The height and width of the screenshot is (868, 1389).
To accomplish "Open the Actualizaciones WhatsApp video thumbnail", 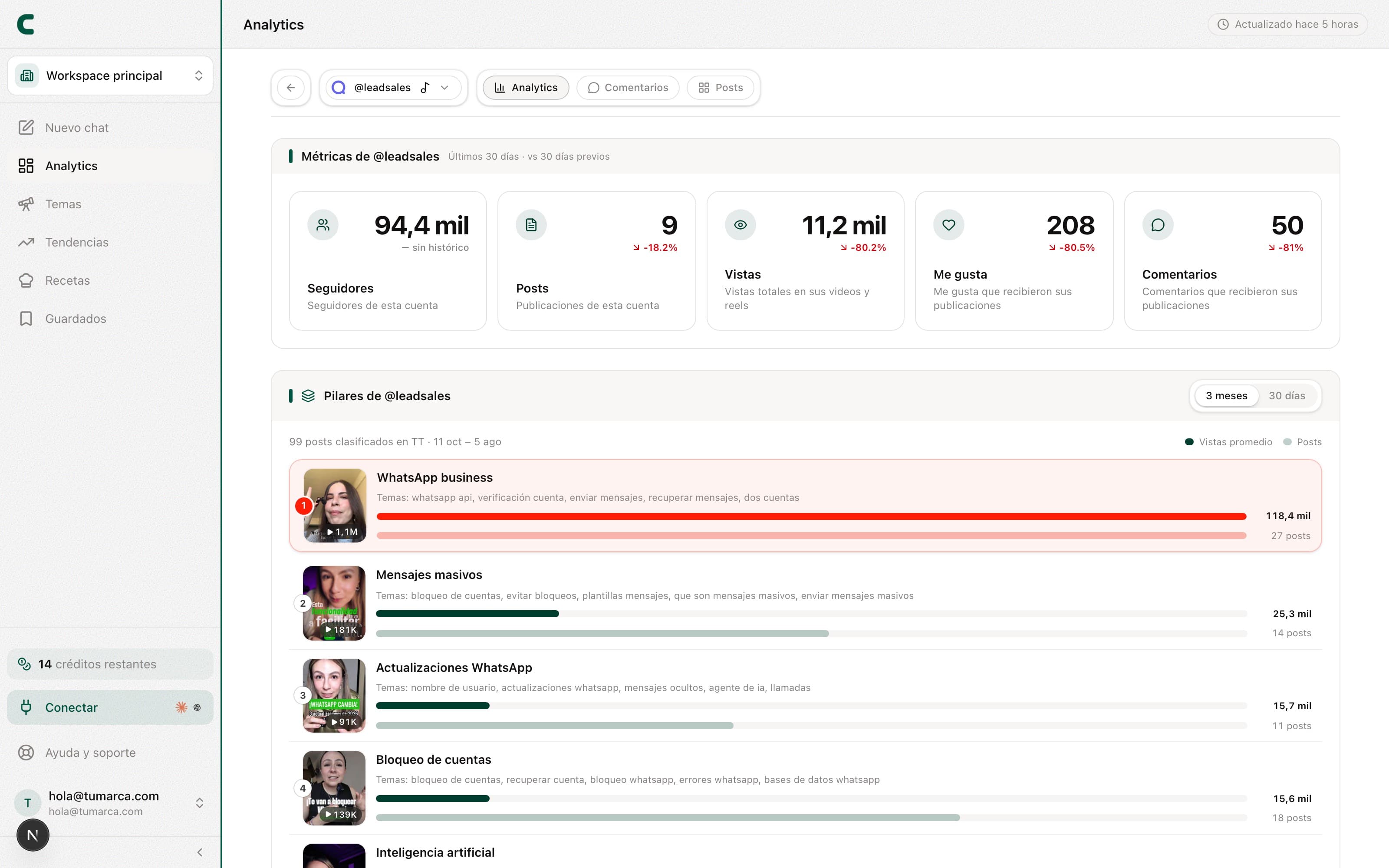I will point(334,696).
